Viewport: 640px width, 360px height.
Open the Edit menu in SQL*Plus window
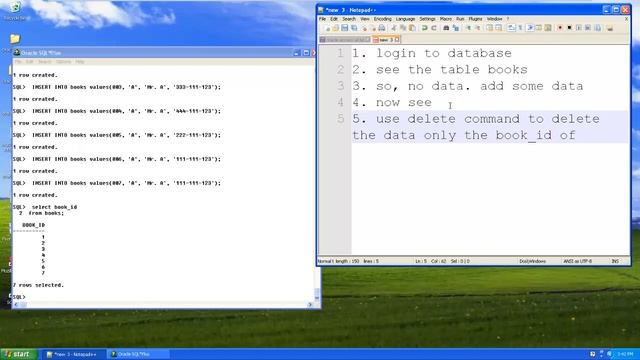[x=29, y=62]
